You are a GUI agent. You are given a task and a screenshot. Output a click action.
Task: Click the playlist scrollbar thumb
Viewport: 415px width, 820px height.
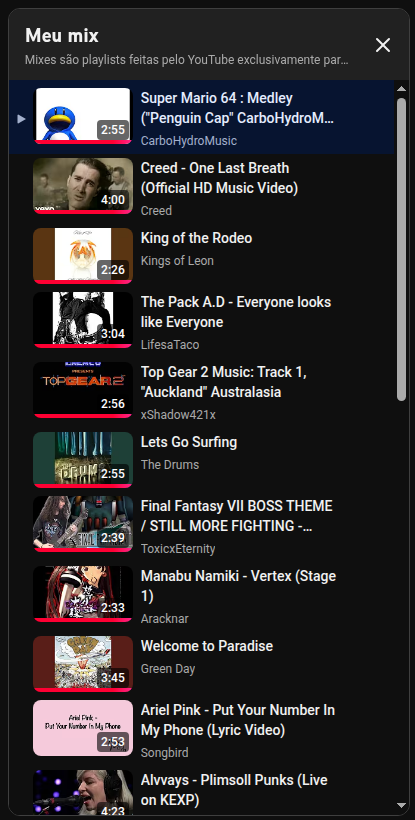click(401, 249)
